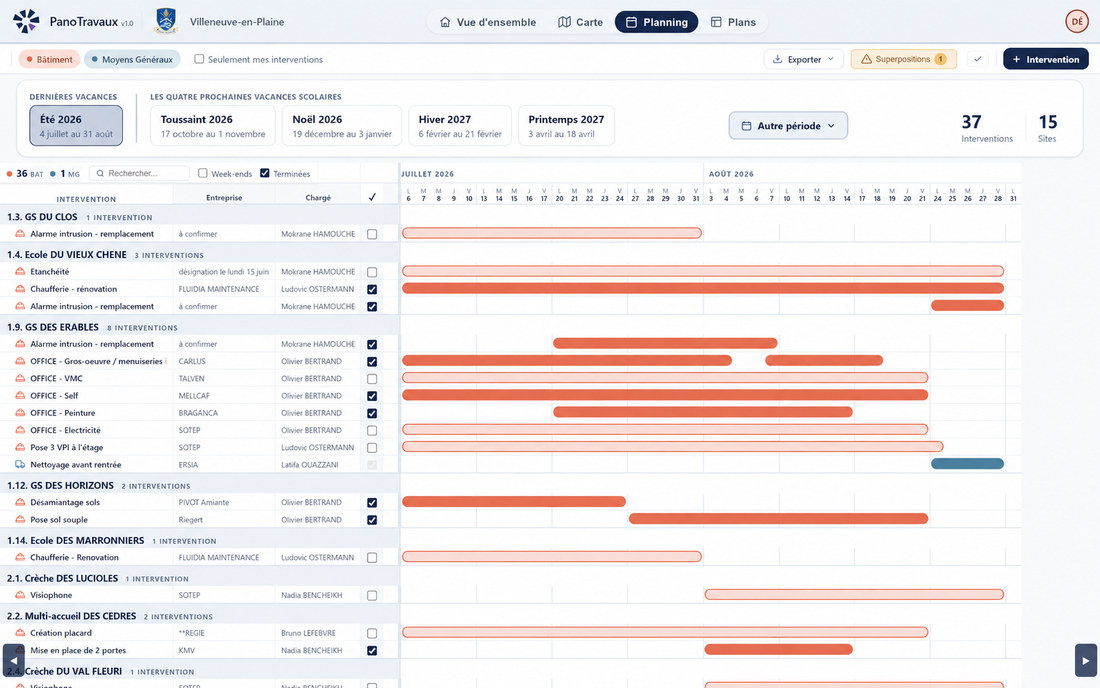Select the Planning tab

tap(656, 22)
